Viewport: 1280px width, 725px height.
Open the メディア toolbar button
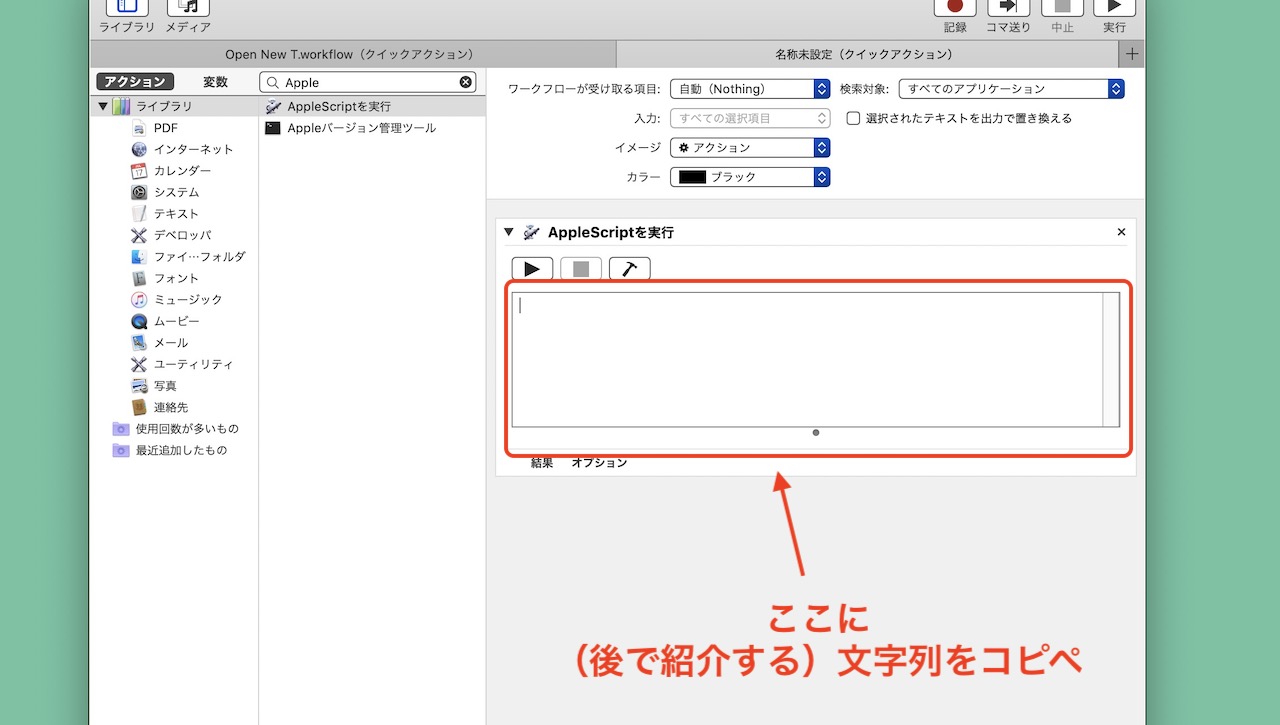188,15
